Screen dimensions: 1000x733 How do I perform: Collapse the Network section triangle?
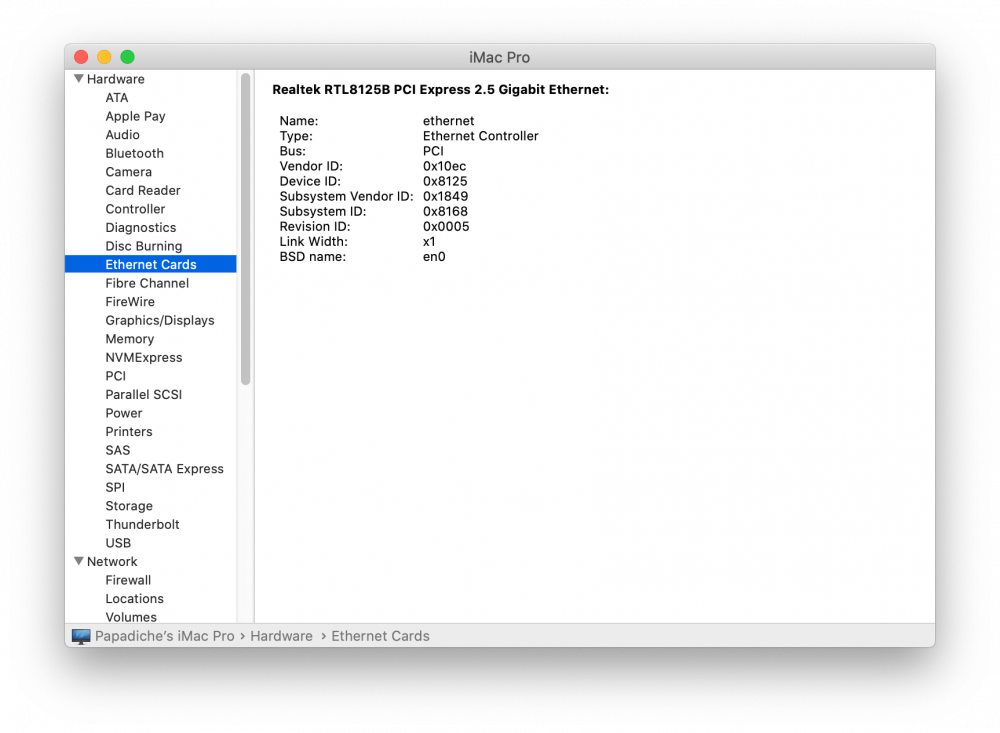pos(78,561)
